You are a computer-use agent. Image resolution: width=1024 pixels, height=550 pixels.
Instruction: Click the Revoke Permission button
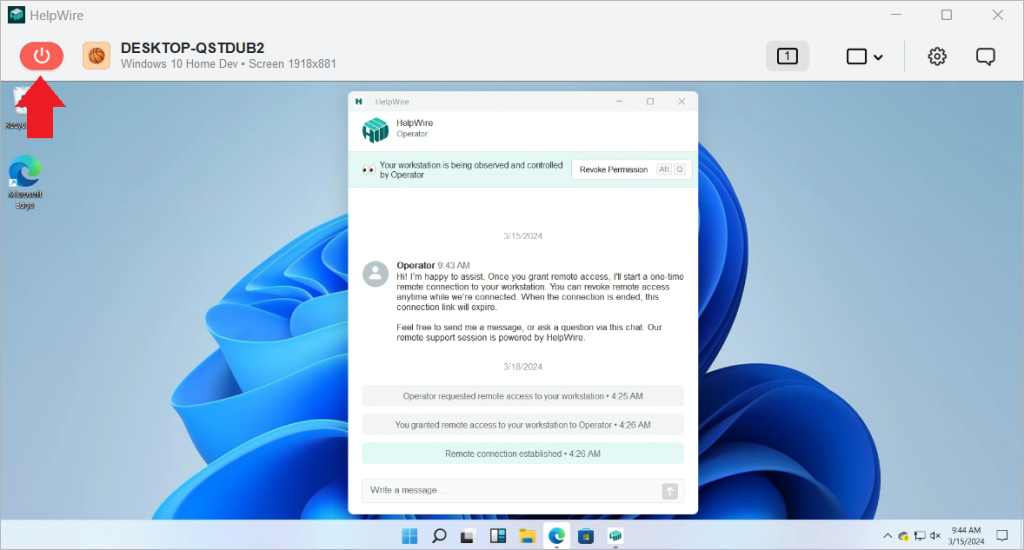coord(613,169)
